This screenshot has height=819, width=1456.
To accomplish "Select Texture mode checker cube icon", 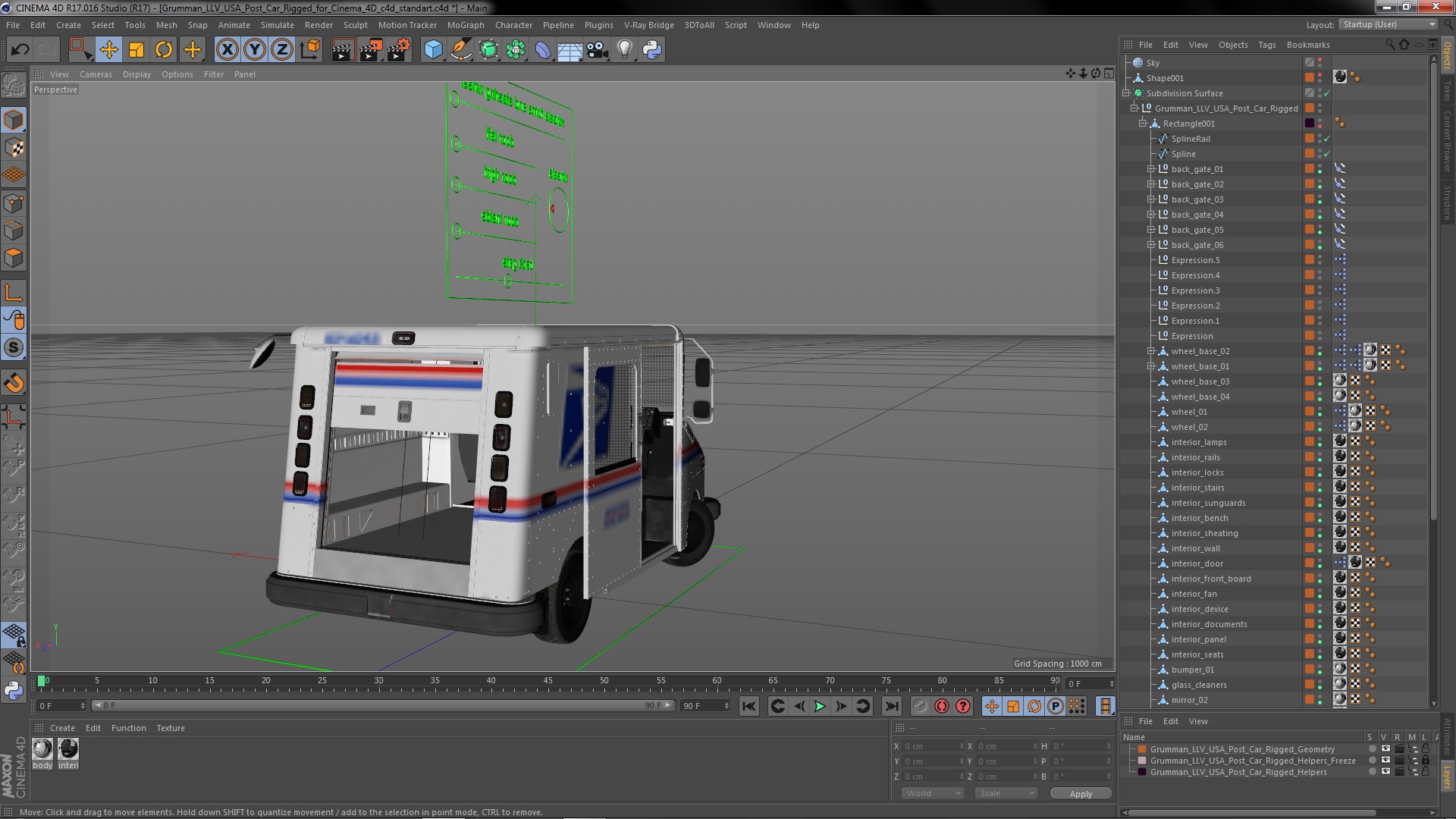I will (x=14, y=147).
